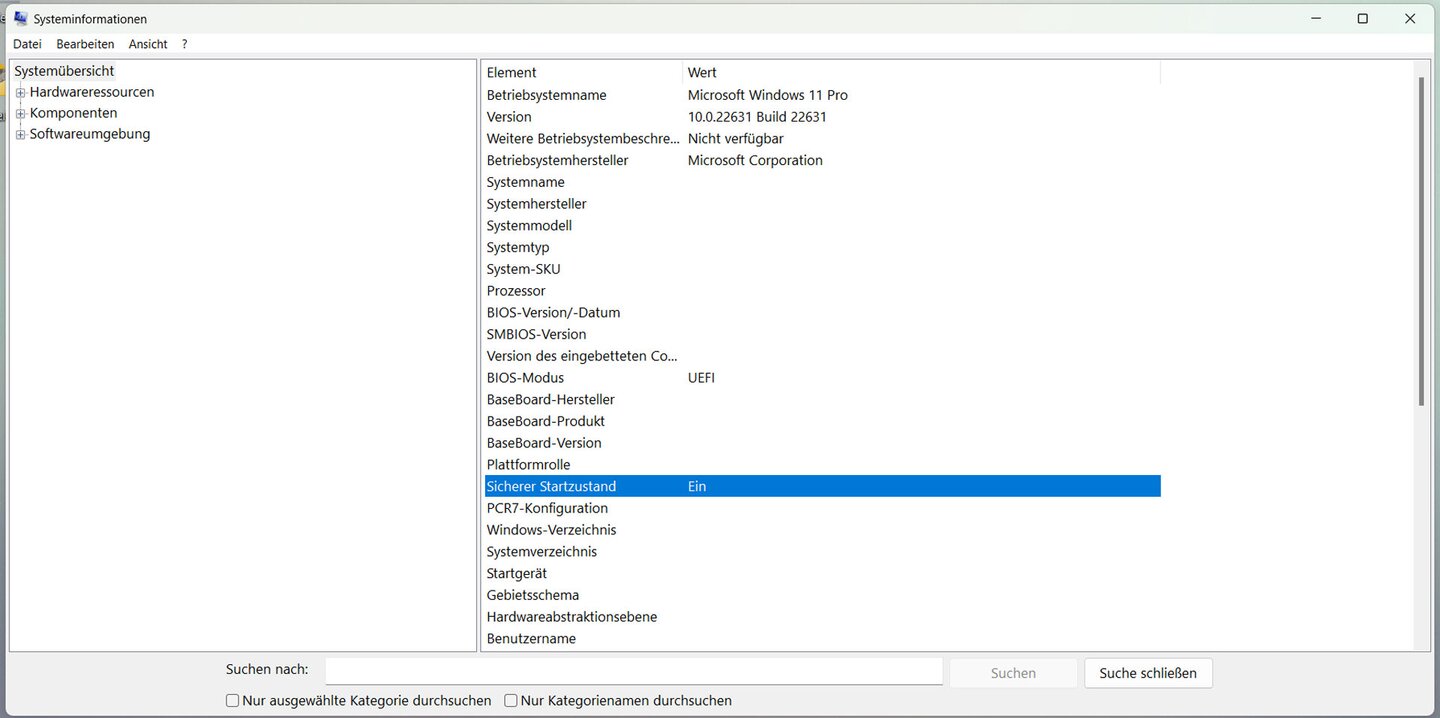Open the help menu via the question mark

[184, 44]
